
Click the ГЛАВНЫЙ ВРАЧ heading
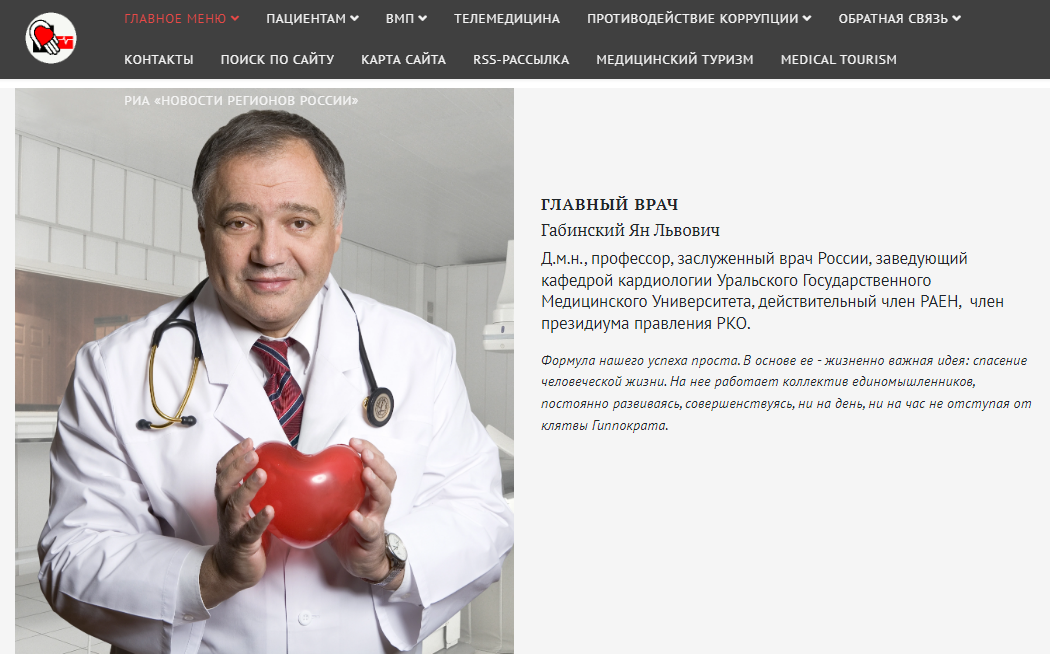pyautogui.click(x=609, y=204)
